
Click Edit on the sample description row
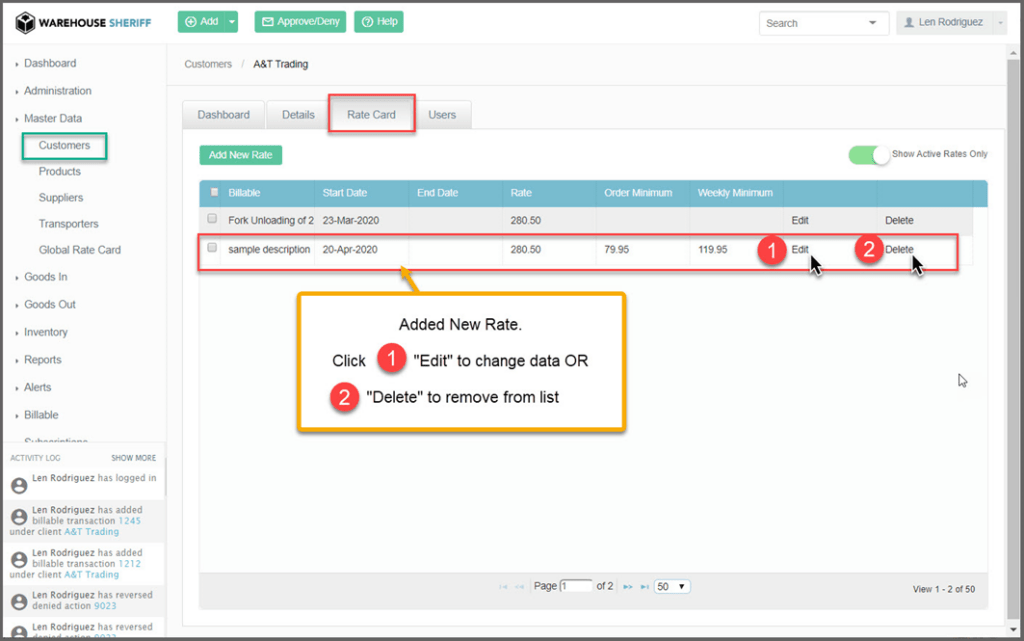(x=800, y=250)
